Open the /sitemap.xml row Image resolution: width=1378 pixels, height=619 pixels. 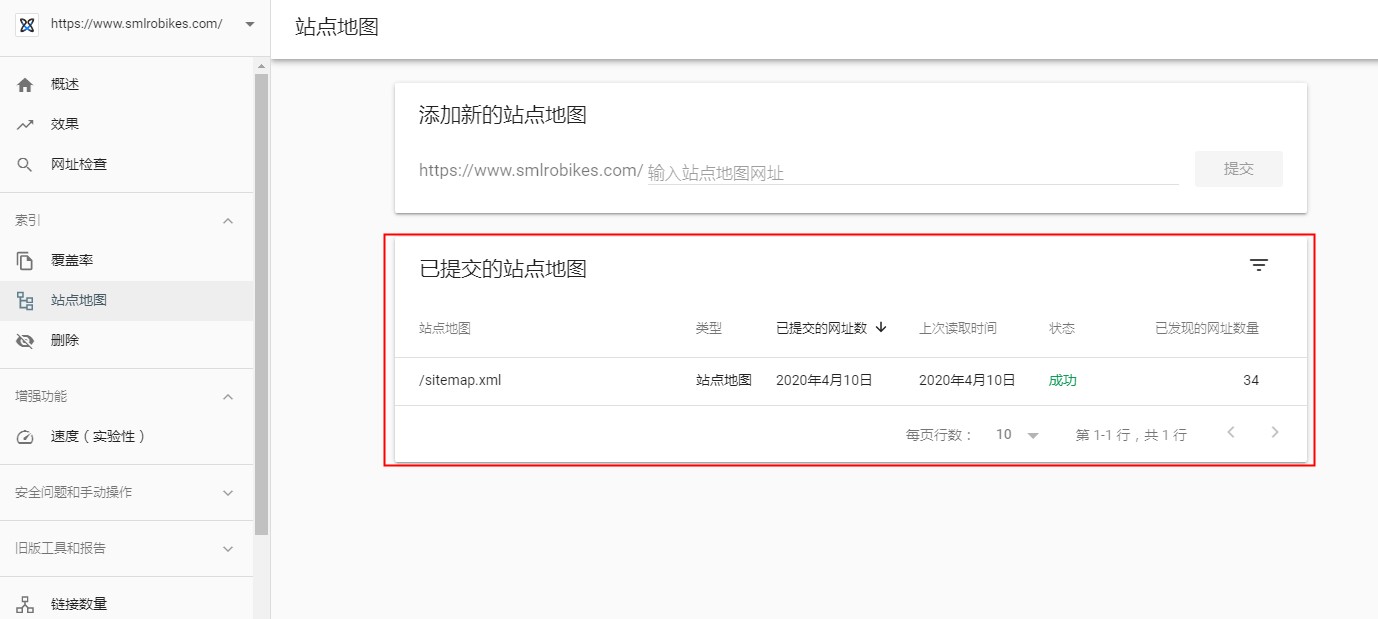[x=460, y=380]
